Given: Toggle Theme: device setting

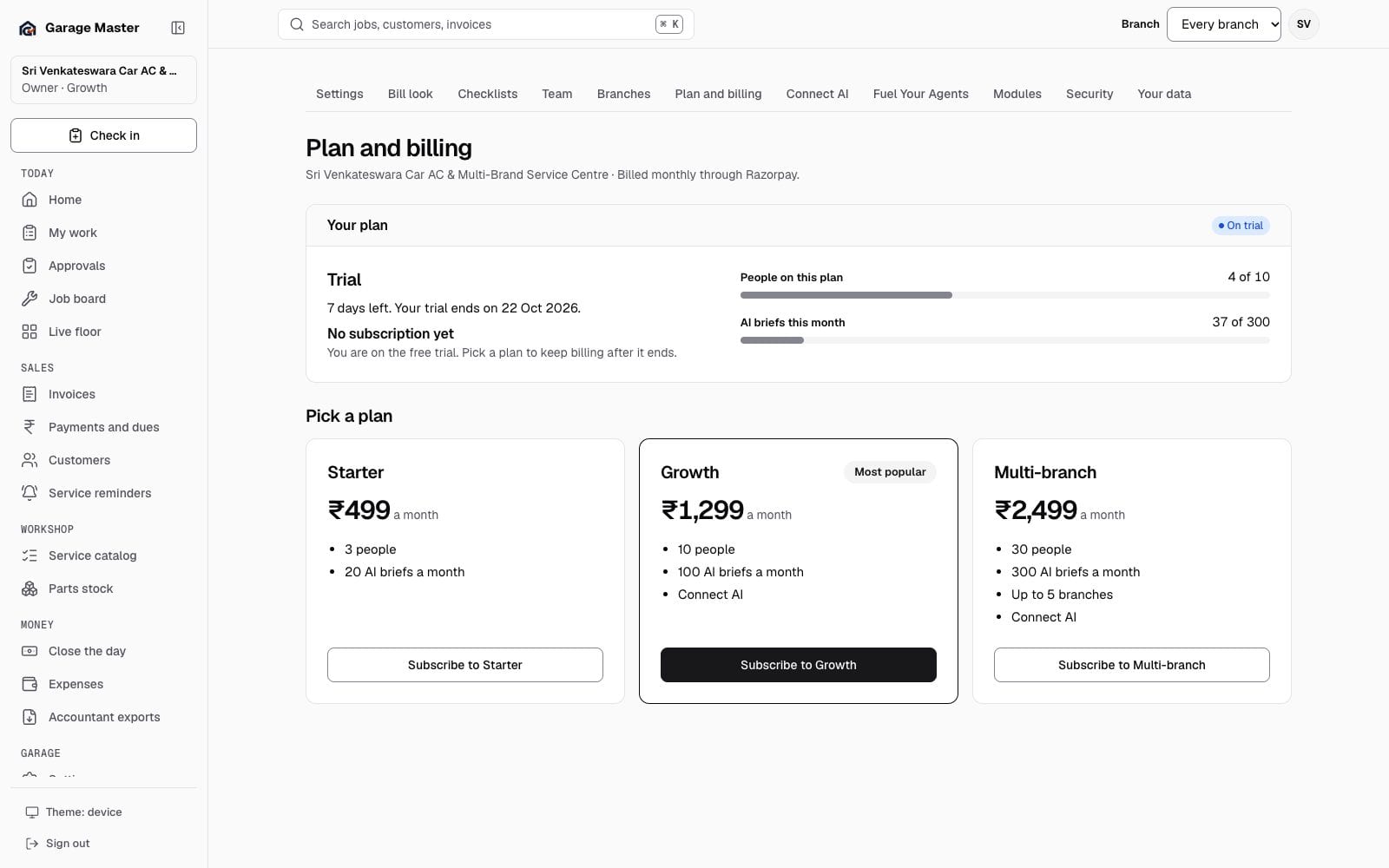Looking at the screenshot, I should tap(103, 812).
